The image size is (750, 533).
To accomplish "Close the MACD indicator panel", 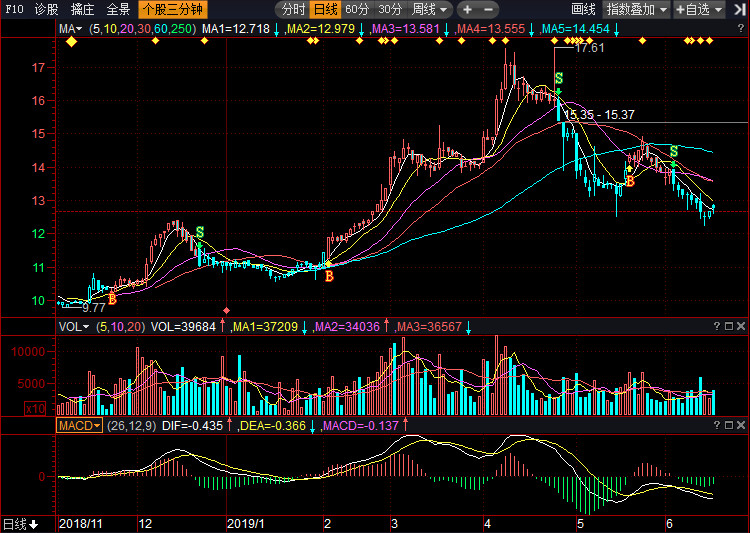I will (x=740, y=425).
